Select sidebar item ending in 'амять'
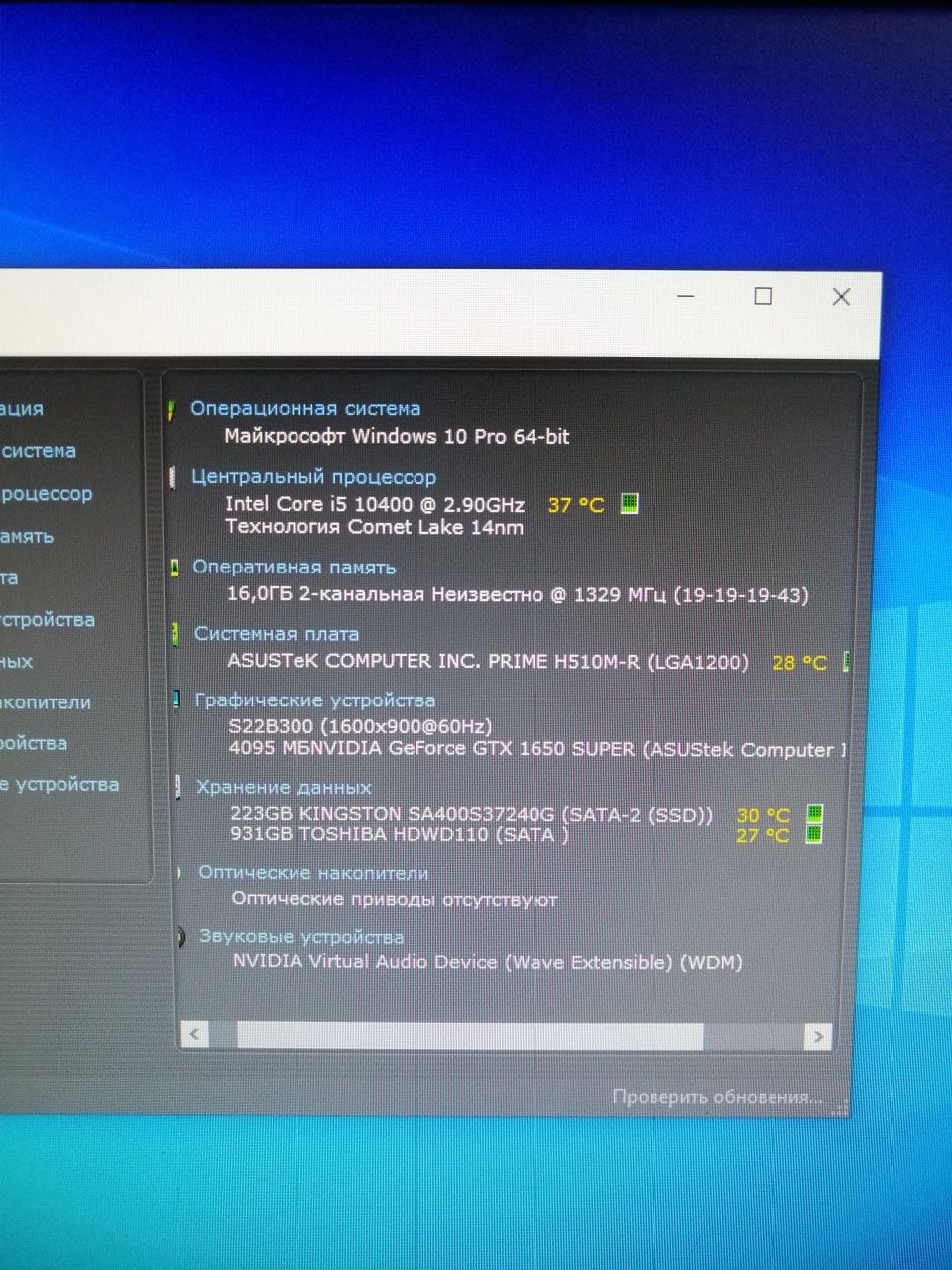Image resolution: width=952 pixels, height=1270 pixels. pyautogui.click(x=26, y=536)
